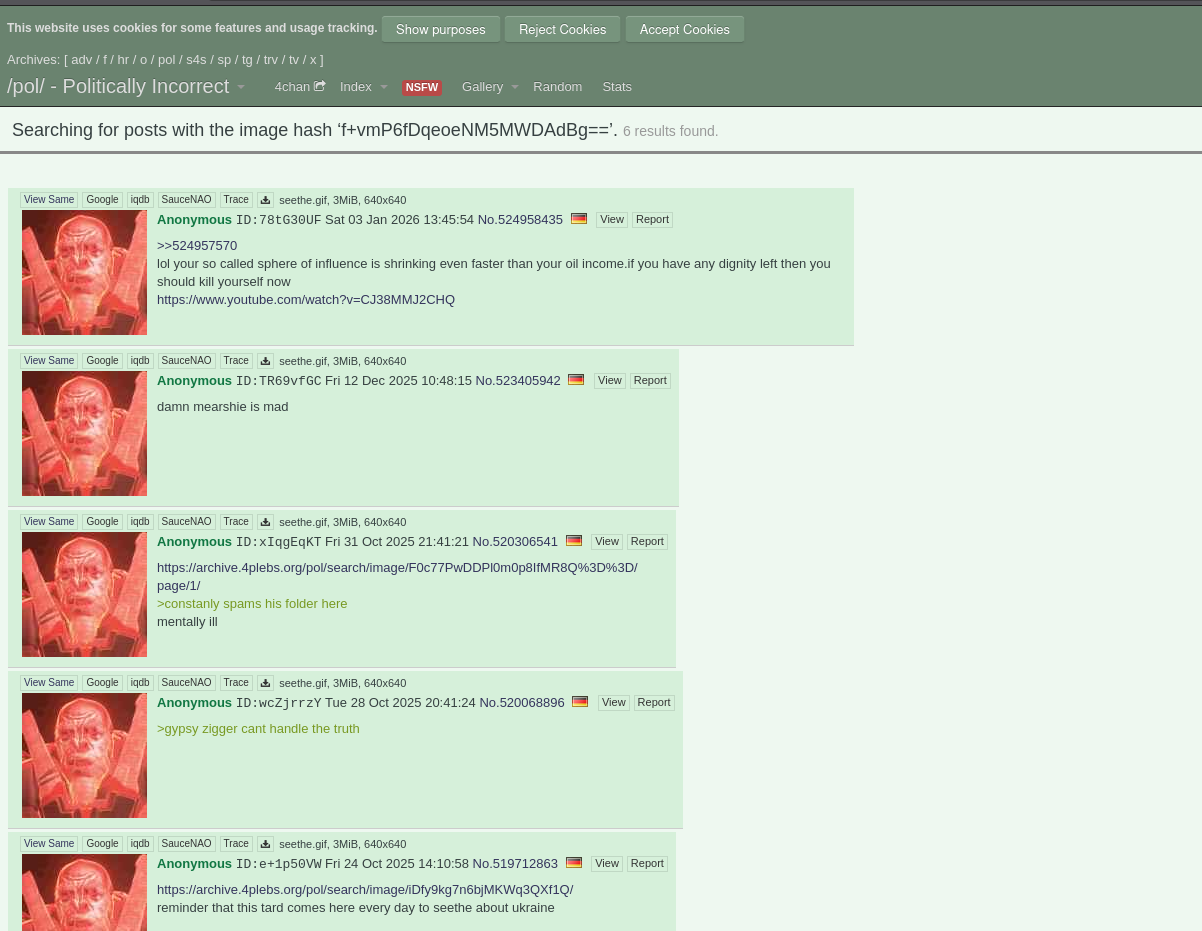Click Show purposes cookie button
This screenshot has height=931, width=1202.
pos(441,29)
